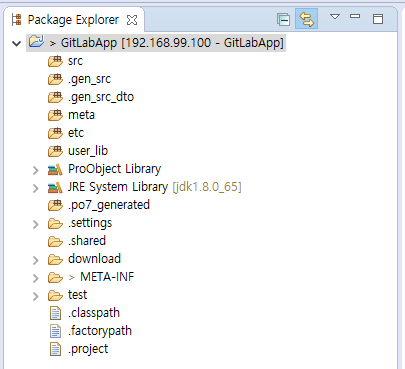The image size is (405, 369).
Task: Select the src source folder
Action: point(75,61)
